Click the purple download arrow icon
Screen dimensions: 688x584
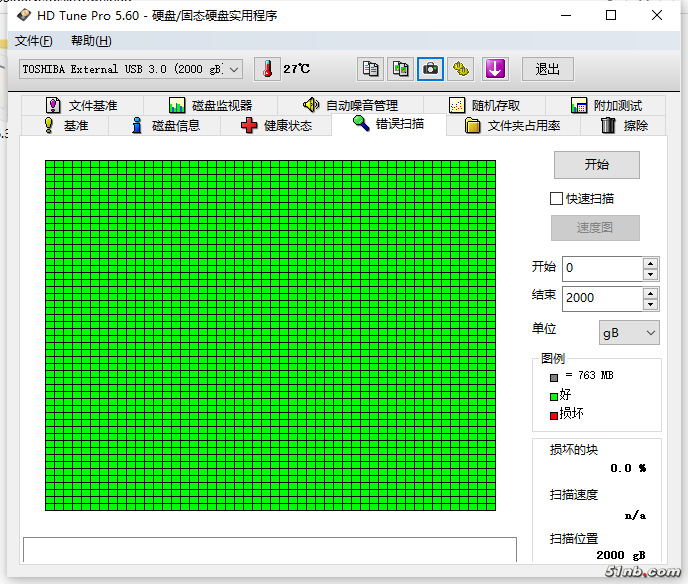coord(496,69)
